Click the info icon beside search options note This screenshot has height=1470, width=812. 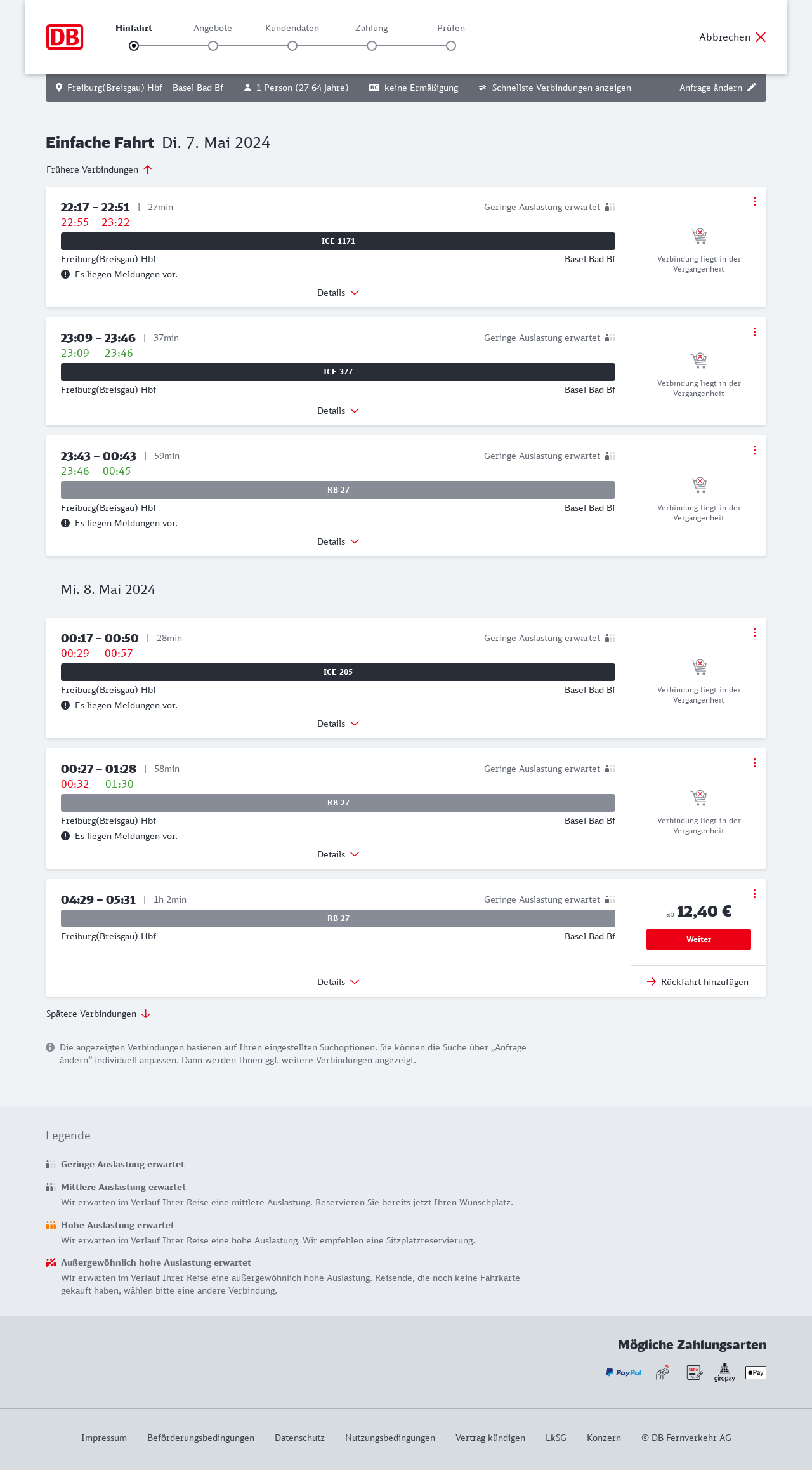coord(50,1047)
